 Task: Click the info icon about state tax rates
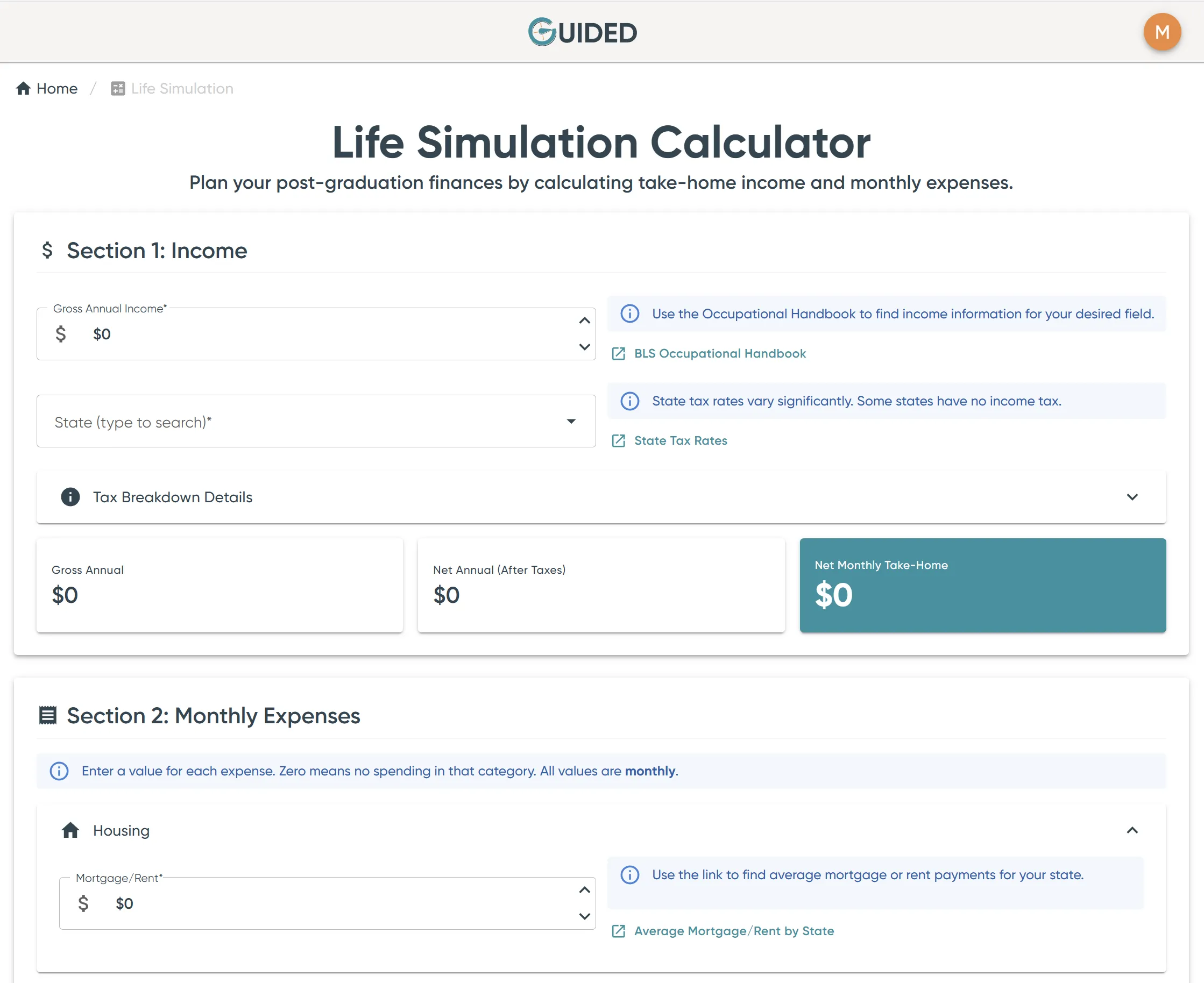(x=629, y=402)
